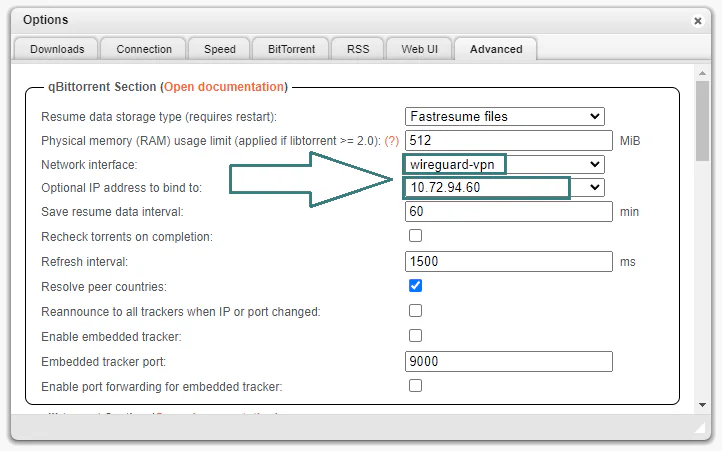Click the 'Enable embedded tracker:' label
722x451 pixels.
pos(111,337)
